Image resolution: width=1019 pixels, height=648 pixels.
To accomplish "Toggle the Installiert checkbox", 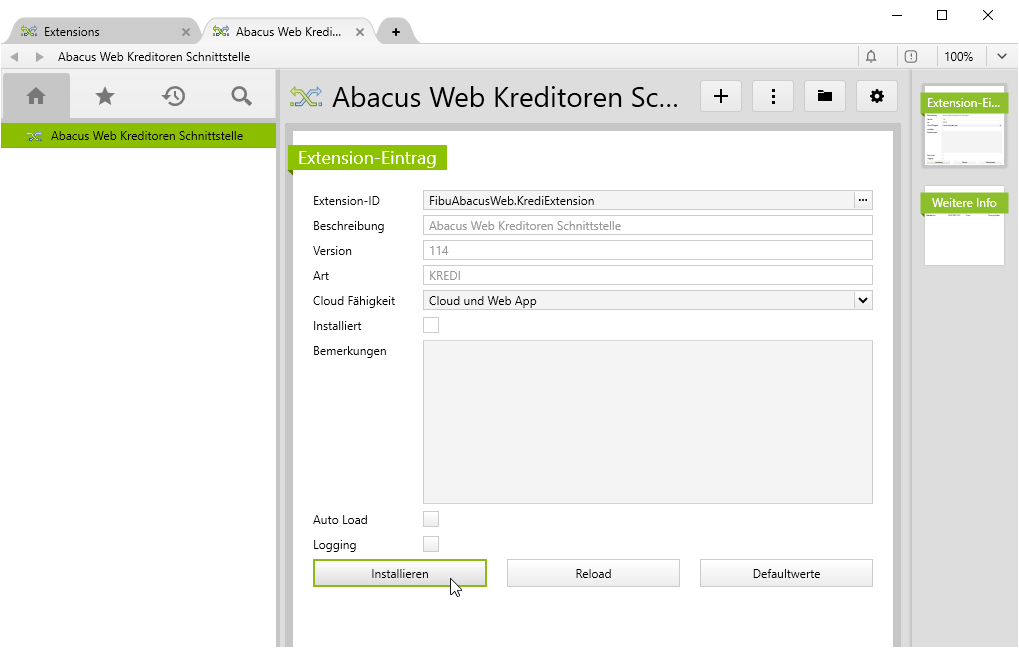I will click(x=431, y=325).
